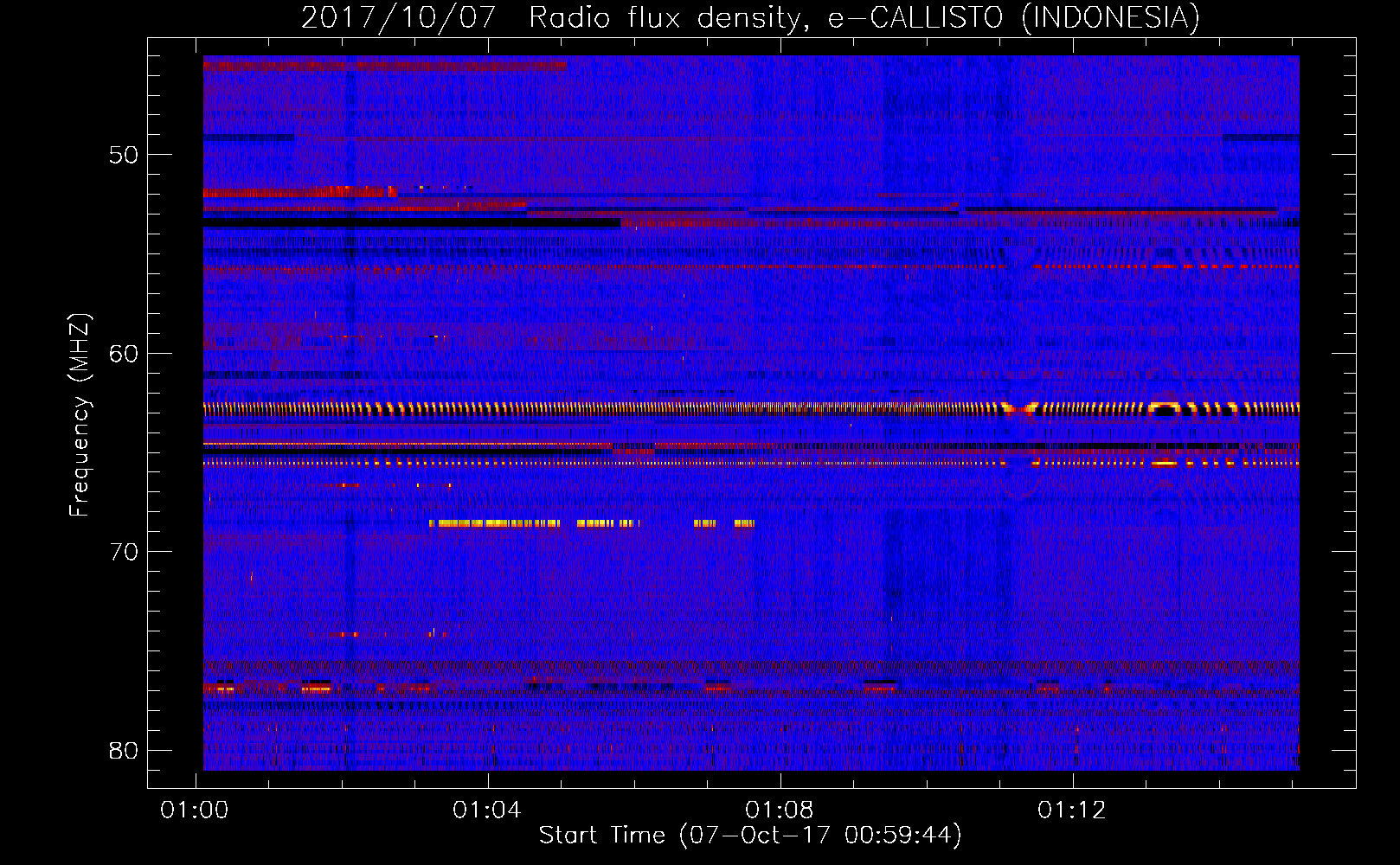Click the '50' frequency tick label
1400x865 pixels.
(x=123, y=155)
